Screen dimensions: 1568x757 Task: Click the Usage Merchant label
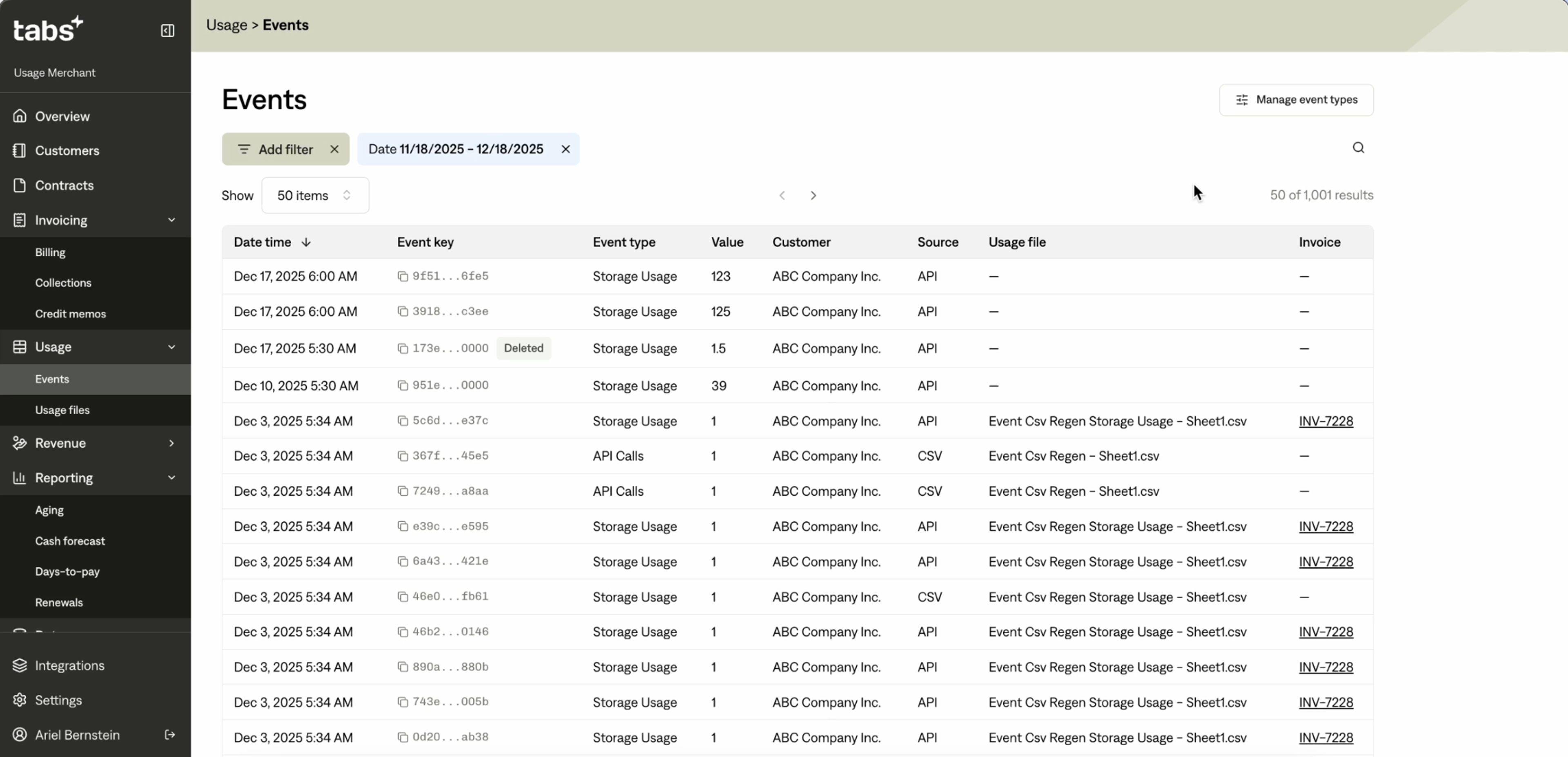pos(54,72)
